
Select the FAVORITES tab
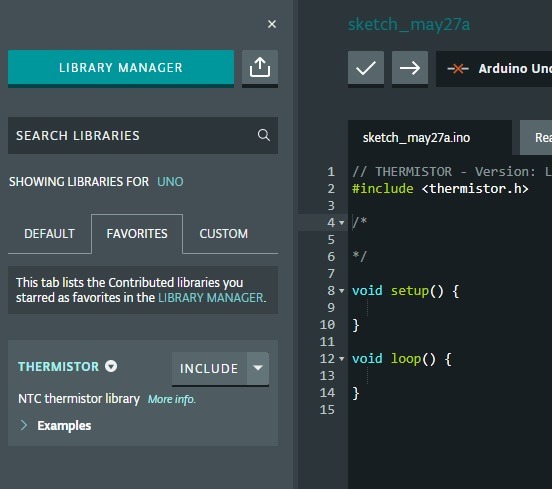coord(137,234)
